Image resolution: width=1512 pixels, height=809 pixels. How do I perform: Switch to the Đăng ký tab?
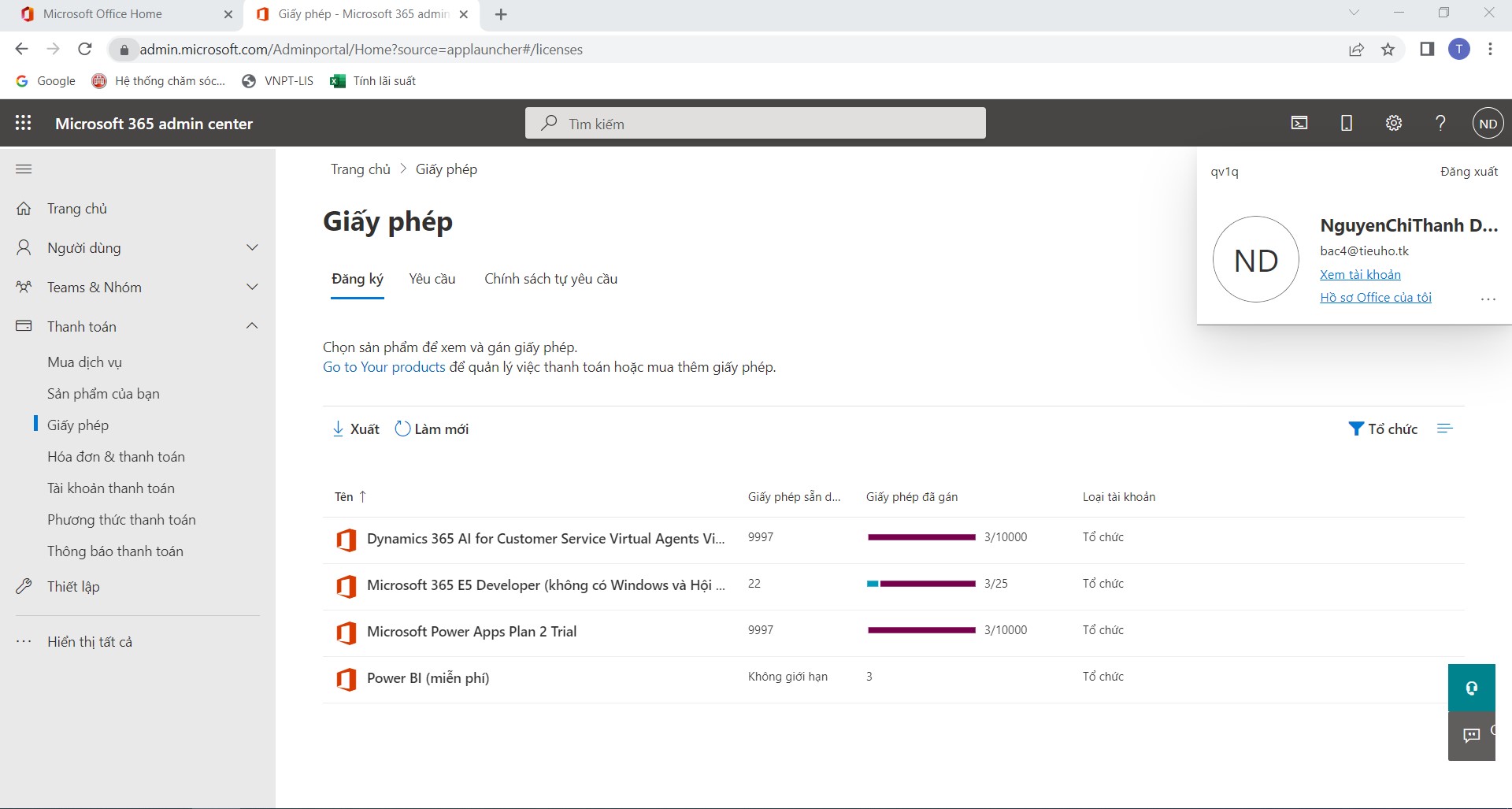pos(357,279)
